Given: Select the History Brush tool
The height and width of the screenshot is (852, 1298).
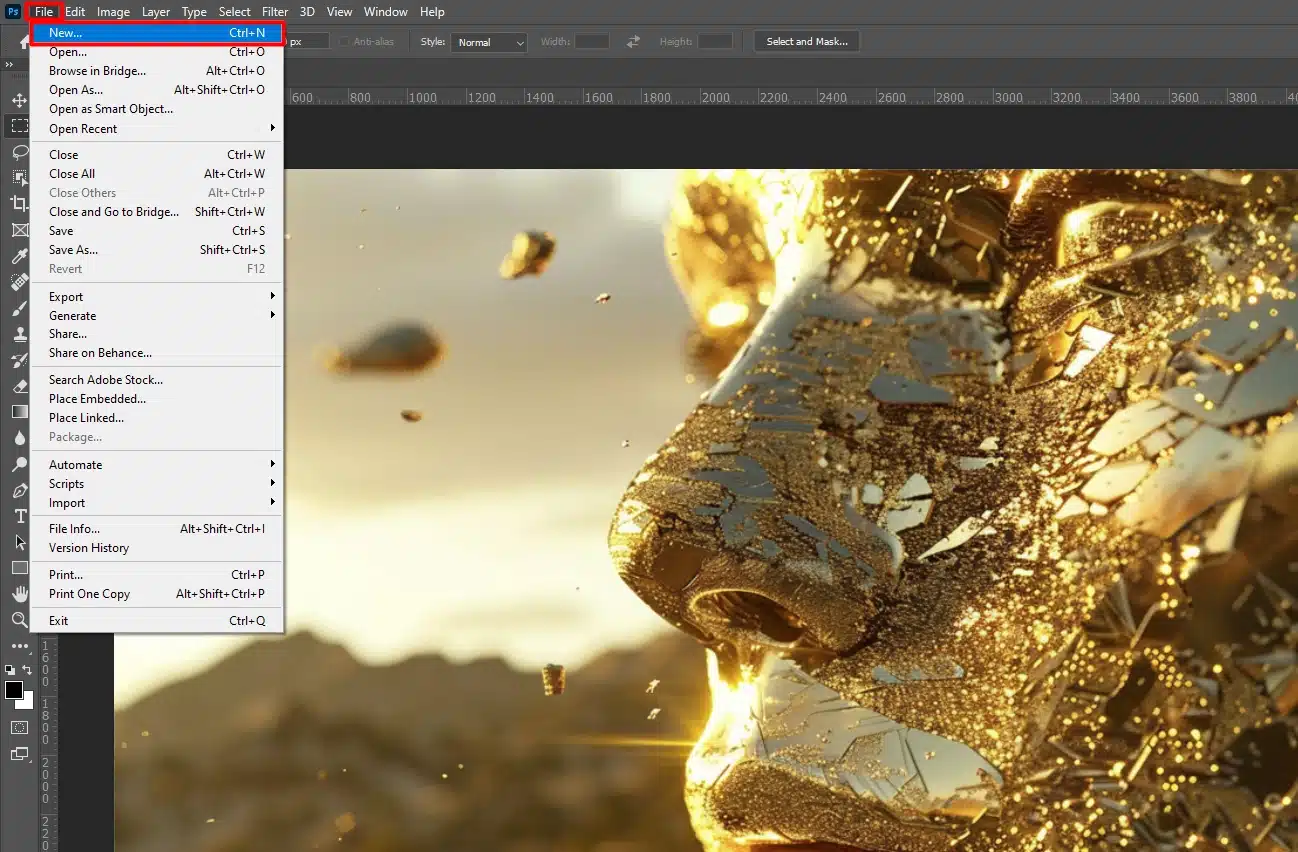Looking at the screenshot, I should pyautogui.click(x=19, y=360).
